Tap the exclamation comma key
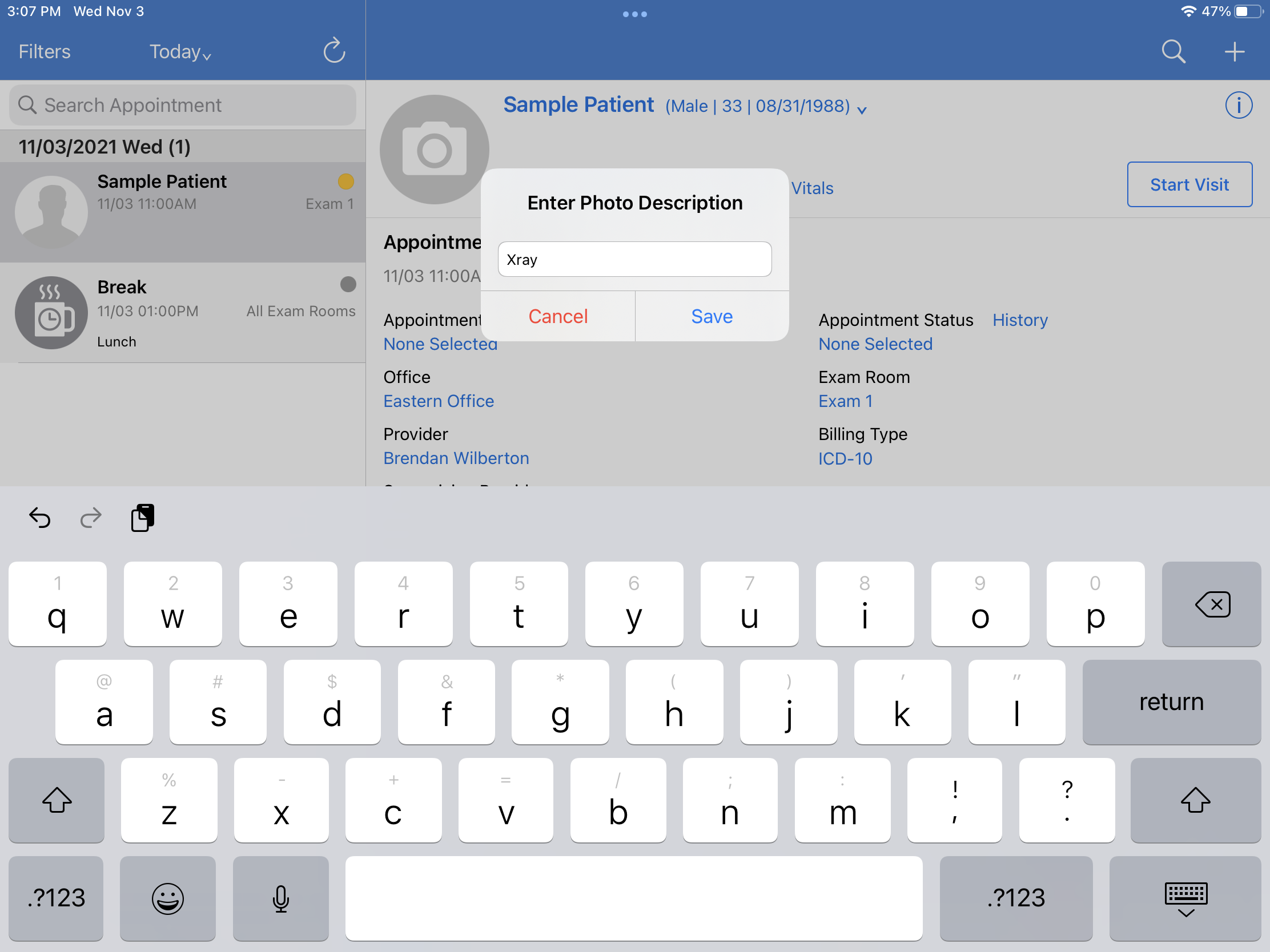The image size is (1270, 952). coord(955,800)
